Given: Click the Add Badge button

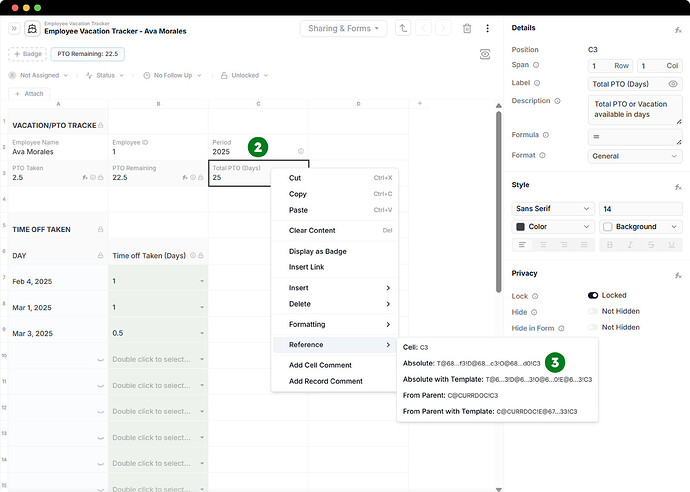Looking at the screenshot, I should pyautogui.click(x=27, y=54).
